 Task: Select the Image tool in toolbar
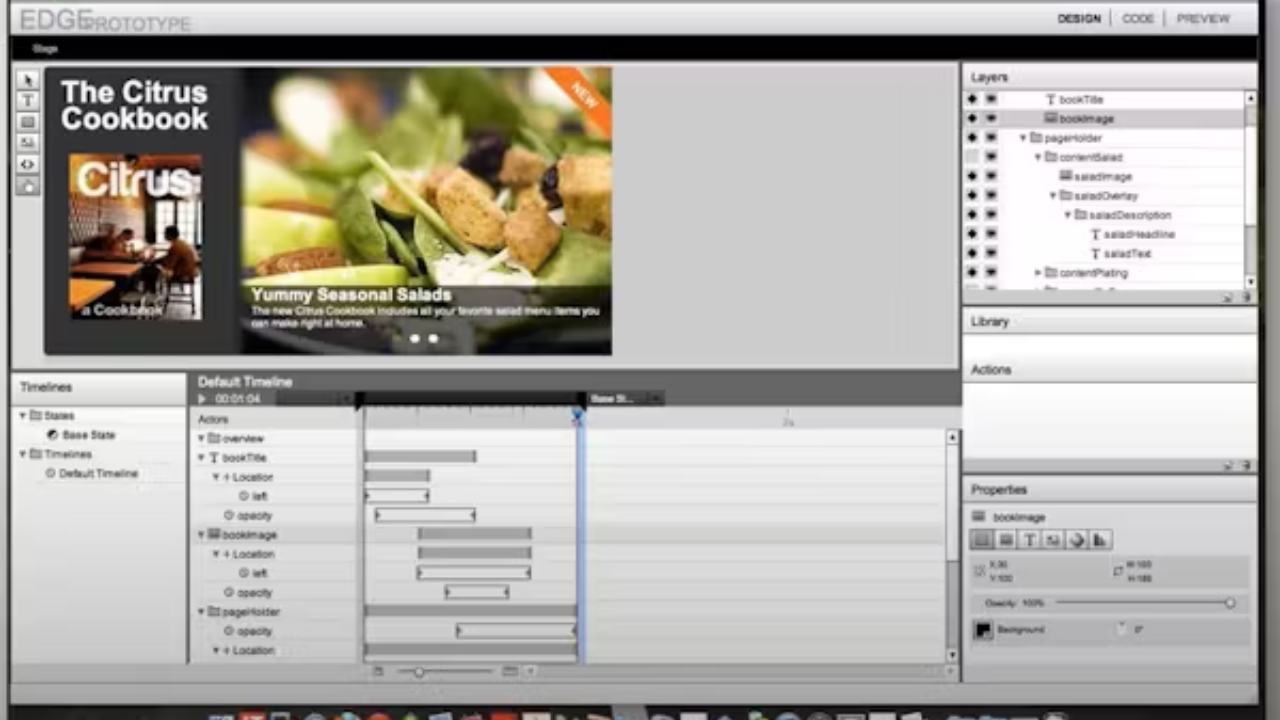(x=28, y=143)
